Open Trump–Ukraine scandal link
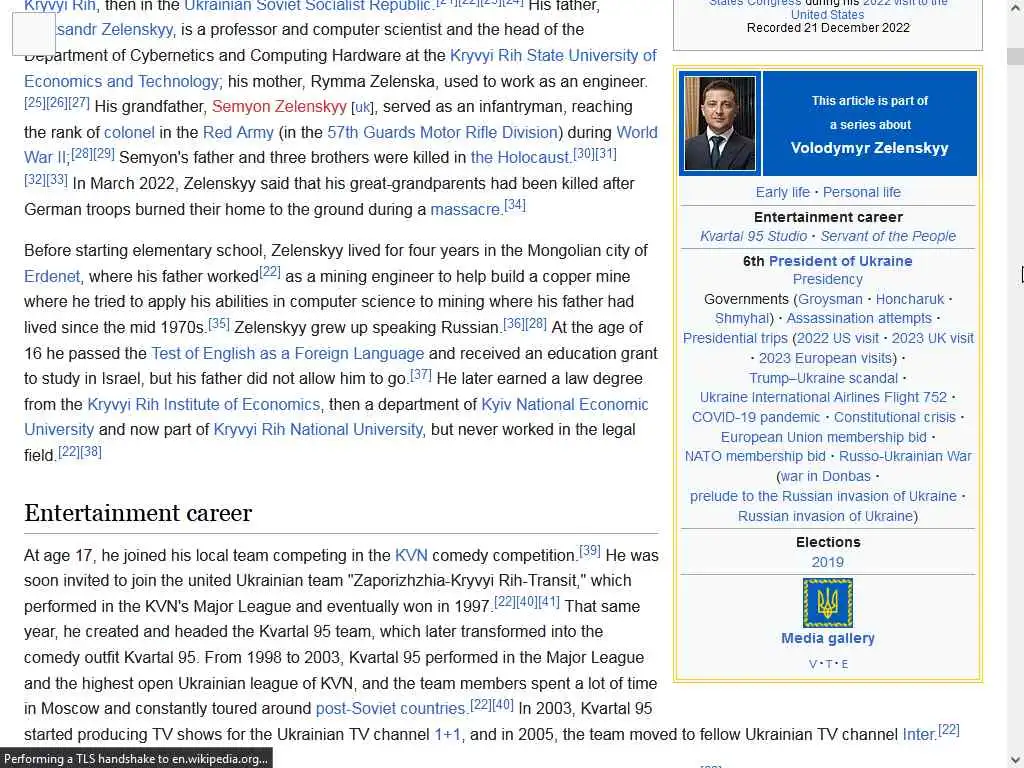Image resolution: width=1024 pixels, height=768 pixels. click(x=823, y=378)
